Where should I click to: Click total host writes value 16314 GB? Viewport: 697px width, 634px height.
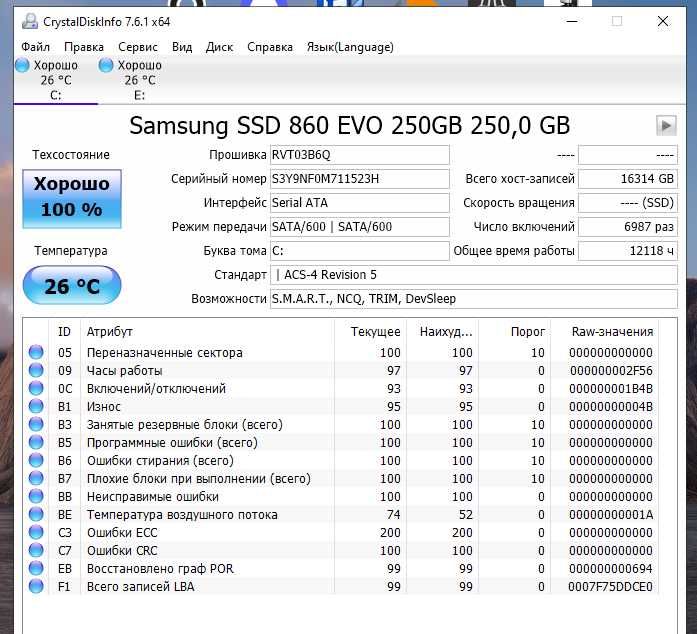coord(628,179)
